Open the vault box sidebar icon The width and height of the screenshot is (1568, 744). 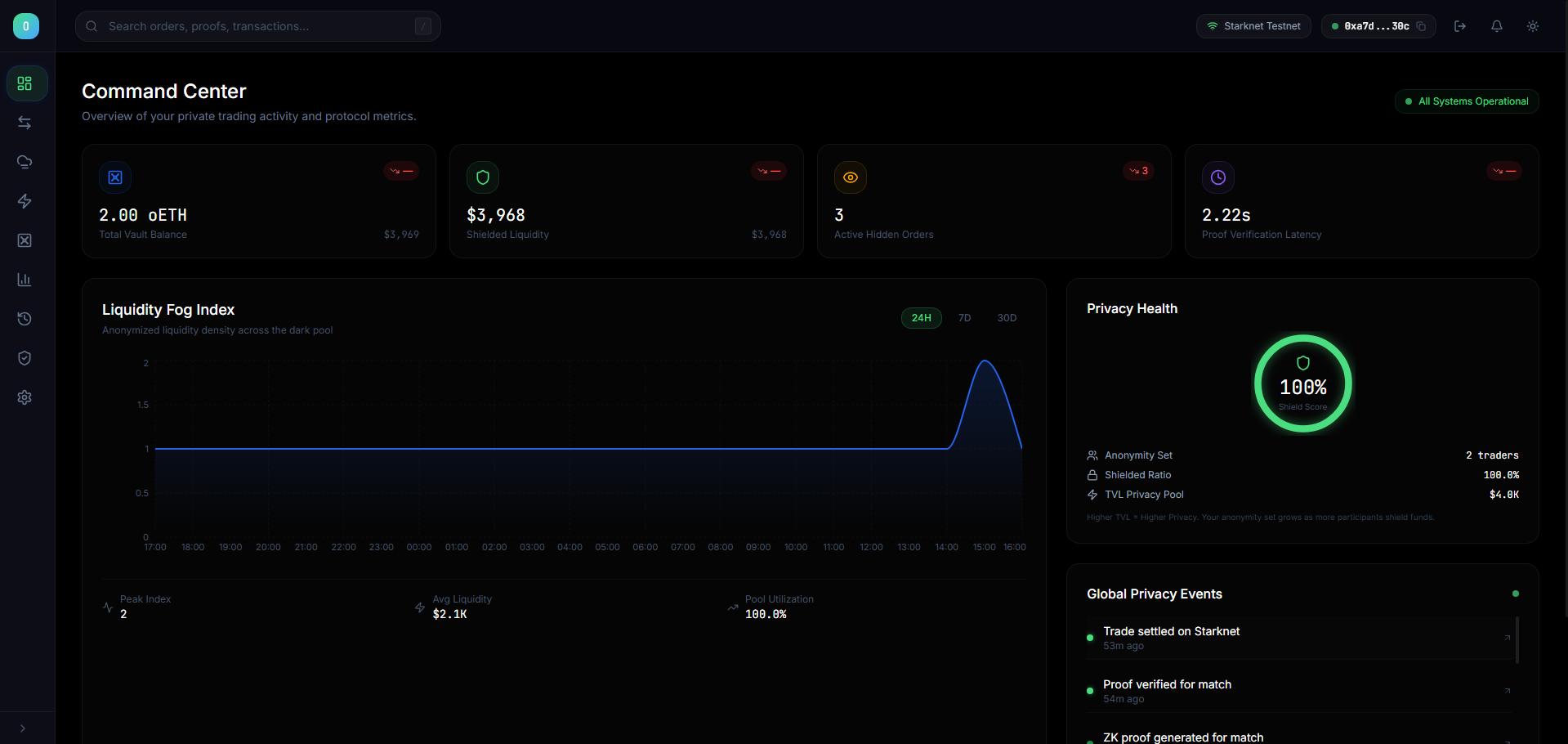pos(25,240)
